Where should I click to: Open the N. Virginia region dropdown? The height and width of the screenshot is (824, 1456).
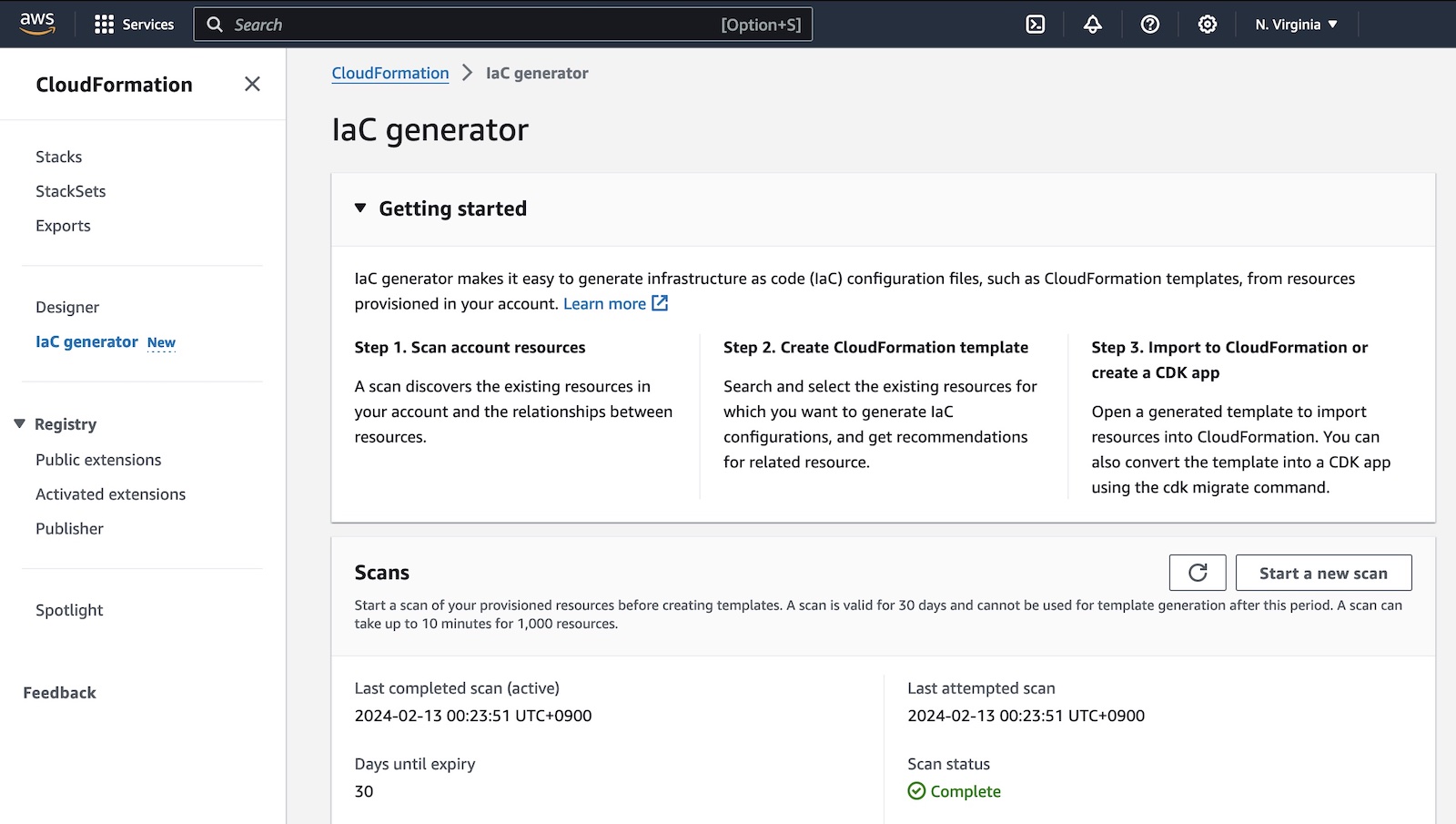(1296, 25)
